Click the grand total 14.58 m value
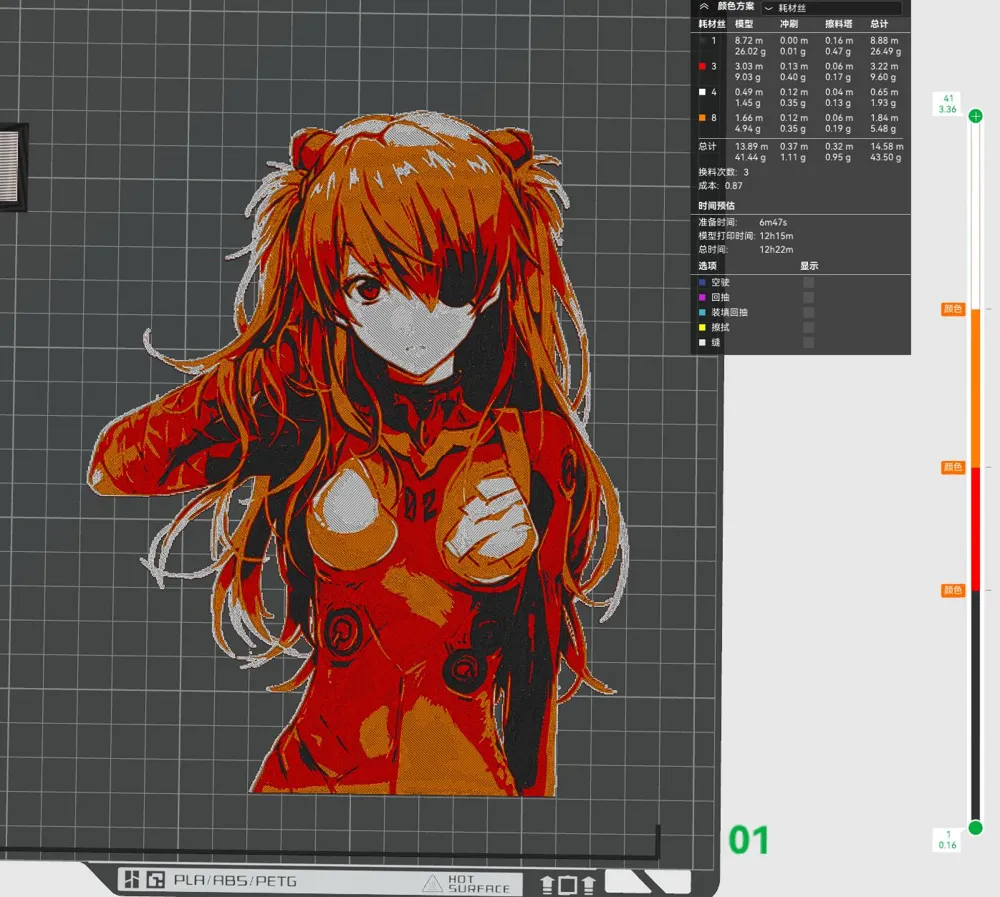 [x=886, y=146]
